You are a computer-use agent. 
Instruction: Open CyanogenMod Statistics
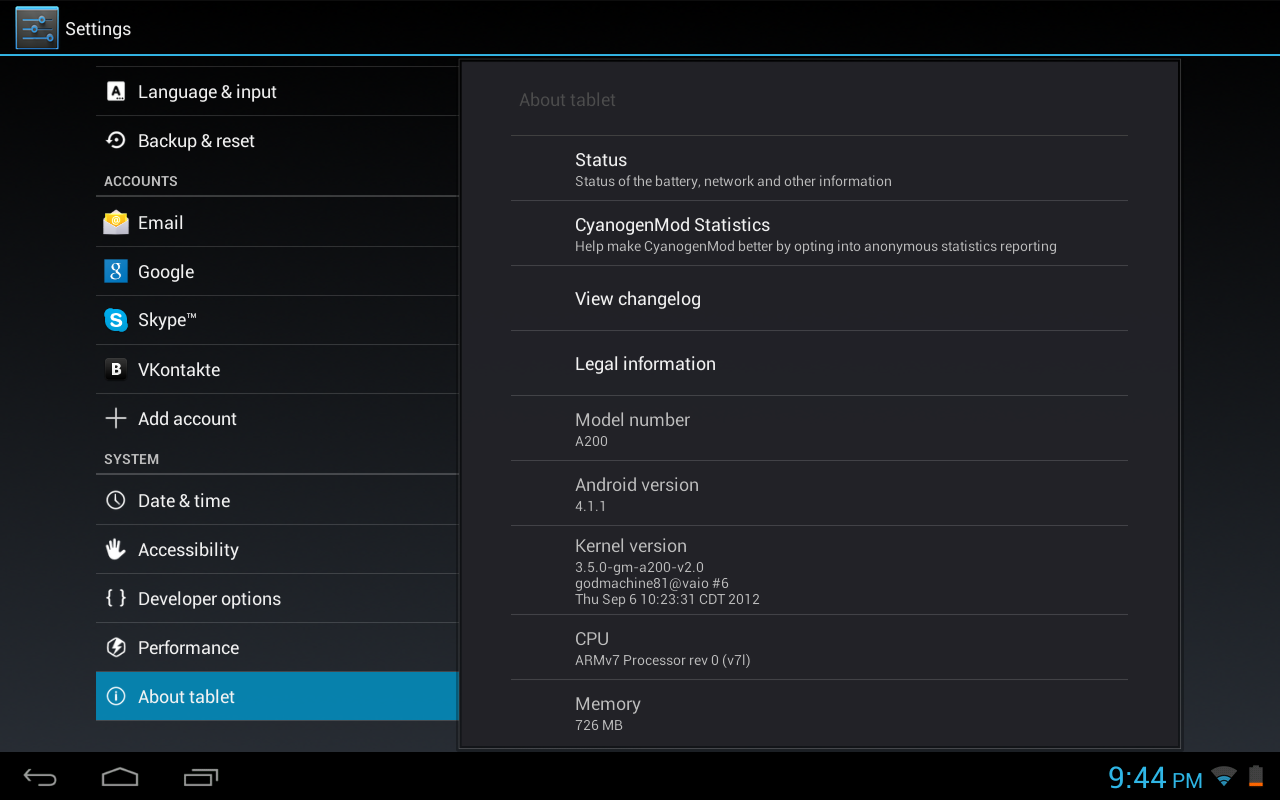click(819, 233)
